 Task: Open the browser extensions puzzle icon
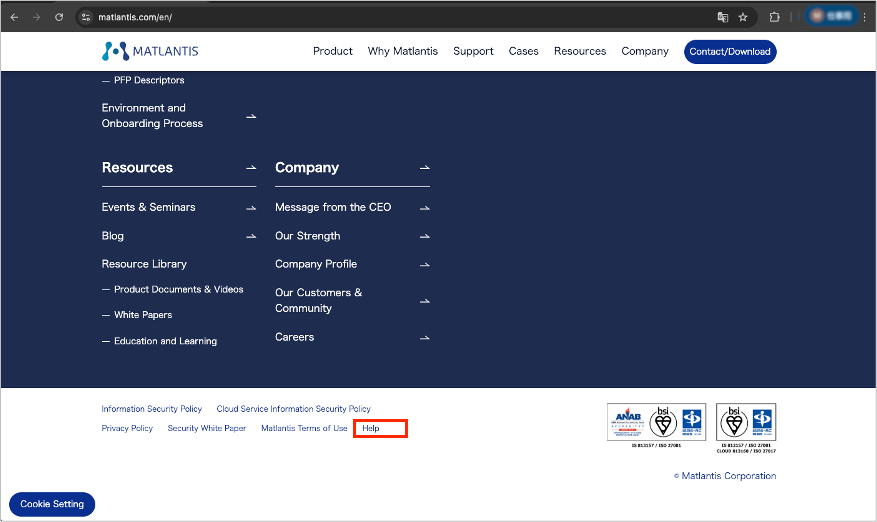pyautogui.click(x=774, y=17)
